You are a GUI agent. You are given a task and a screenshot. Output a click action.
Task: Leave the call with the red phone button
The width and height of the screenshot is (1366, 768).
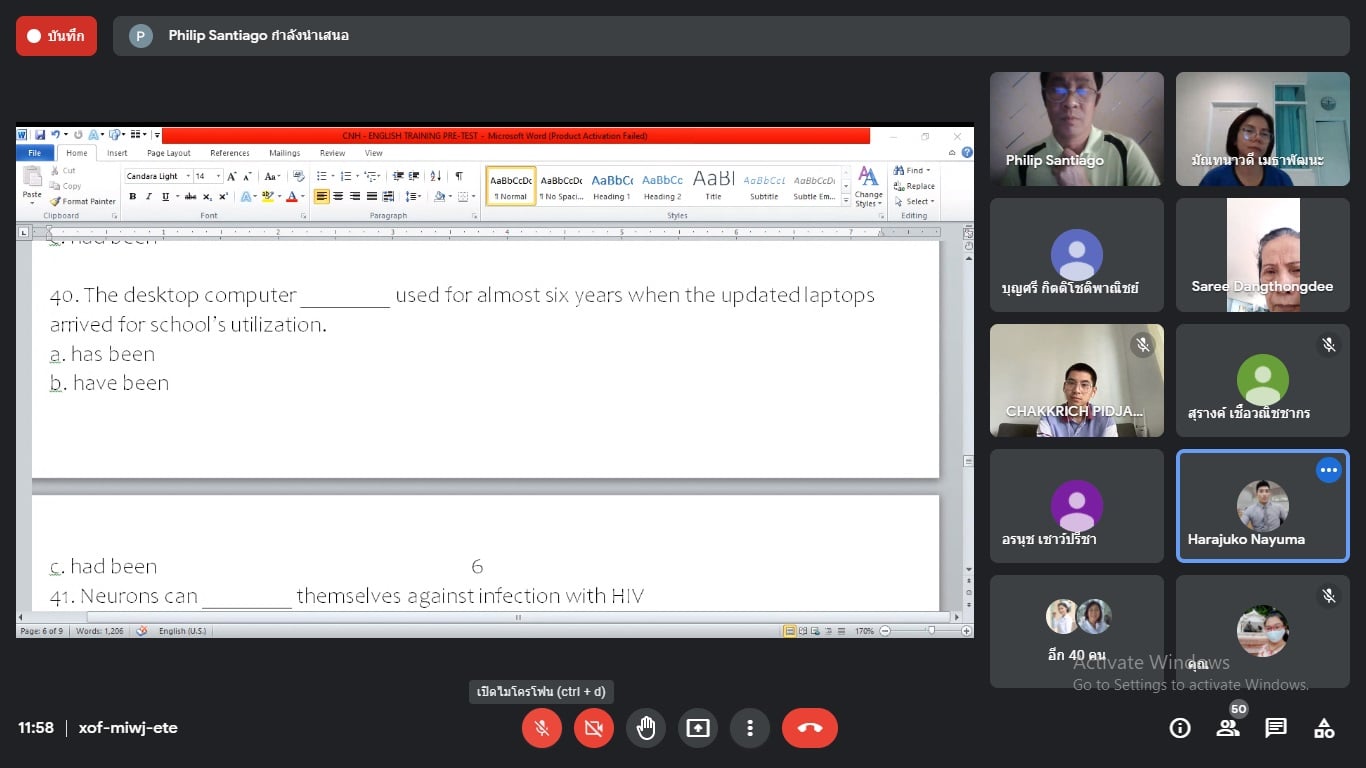[809, 728]
